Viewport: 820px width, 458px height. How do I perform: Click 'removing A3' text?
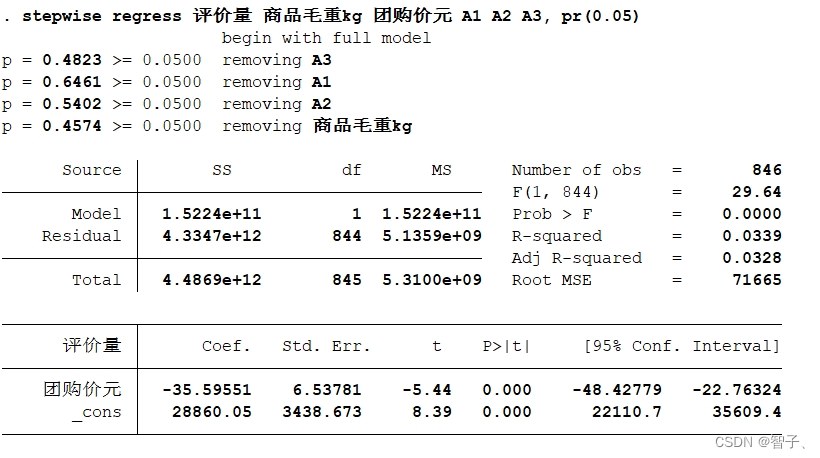(x=277, y=61)
